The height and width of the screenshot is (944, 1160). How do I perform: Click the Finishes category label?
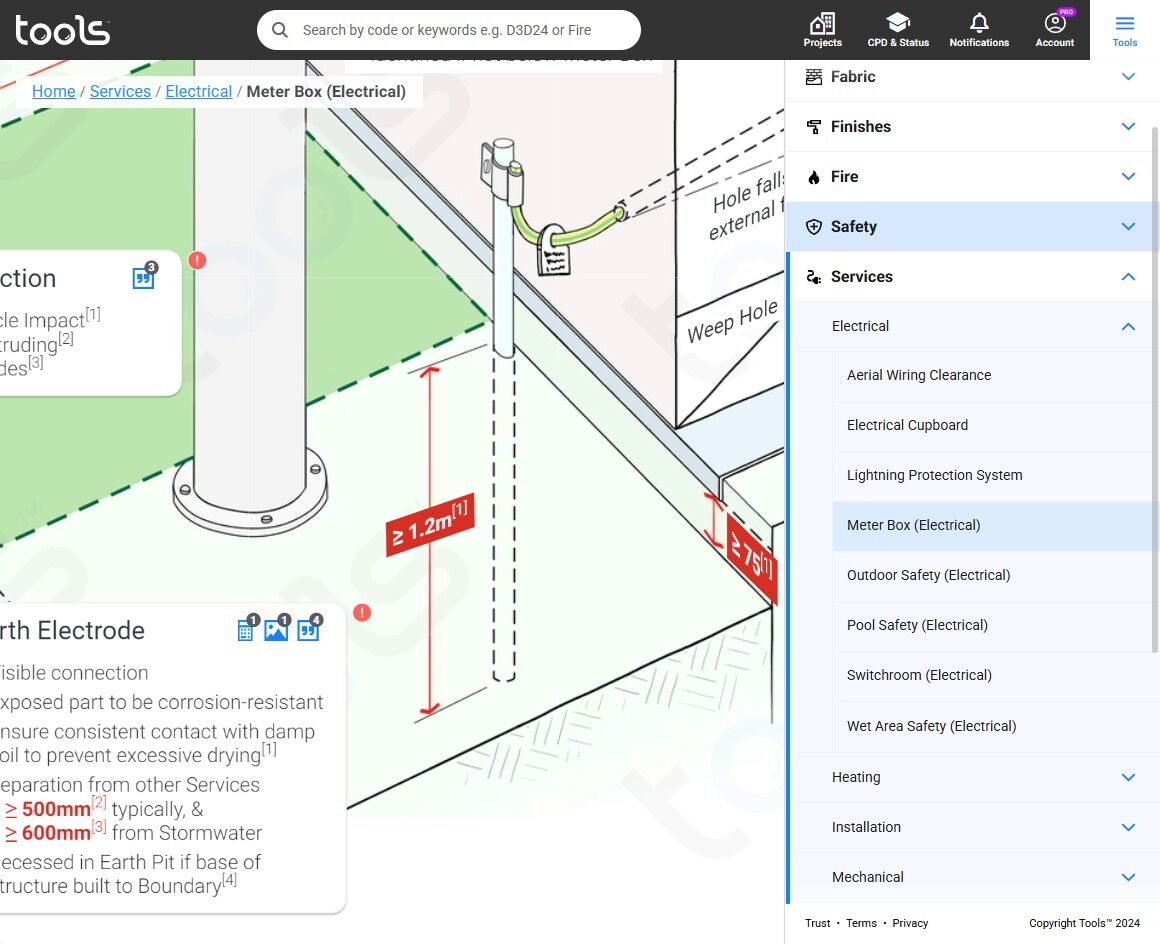tap(860, 127)
